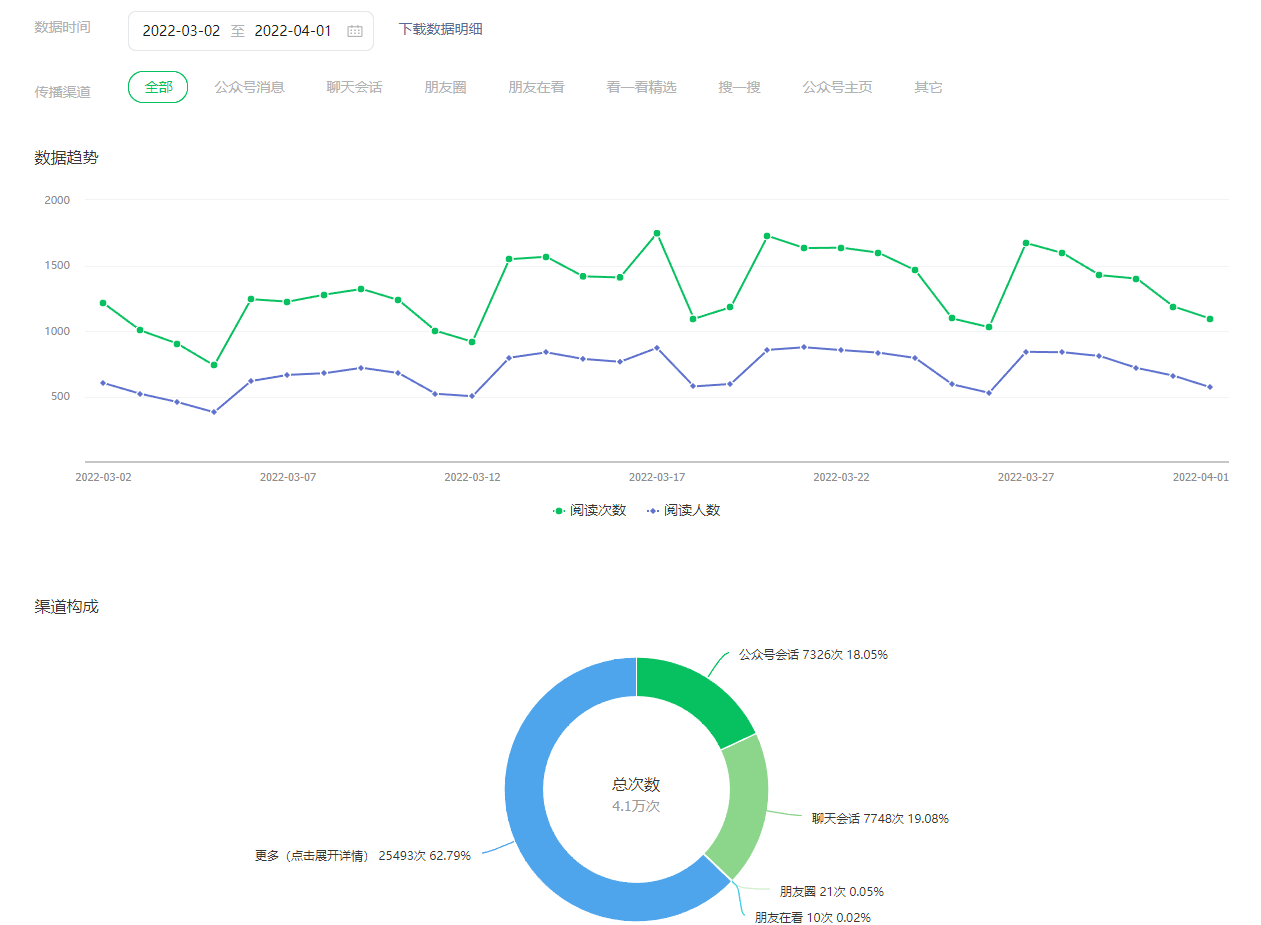Click 下载数据明细 download link
Image resolution: width=1261 pixels, height=925 pixels.
point(440,29)
